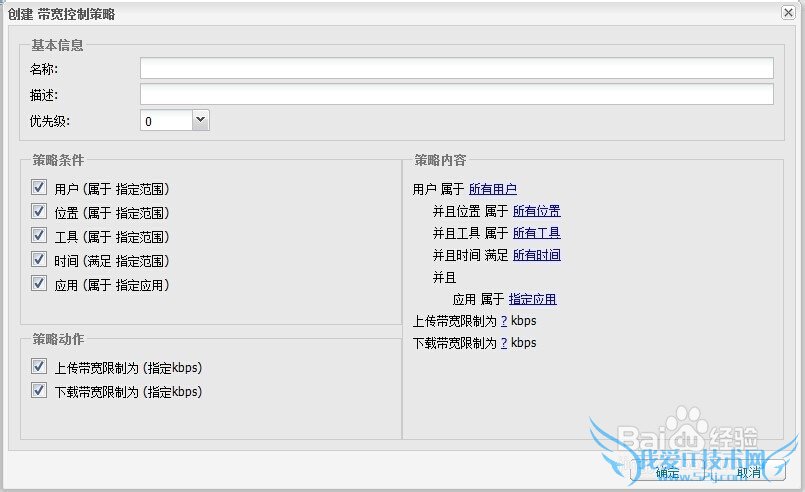Set upload limit via ? link
Viewport: 805px width, 492px height.
(x=504, y=321)
